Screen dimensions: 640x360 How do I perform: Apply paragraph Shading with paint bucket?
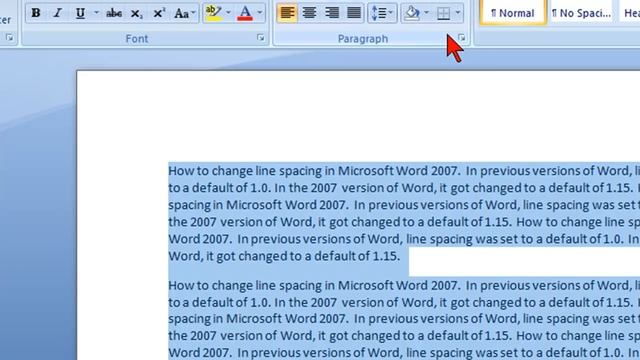(x=412, y=13)
